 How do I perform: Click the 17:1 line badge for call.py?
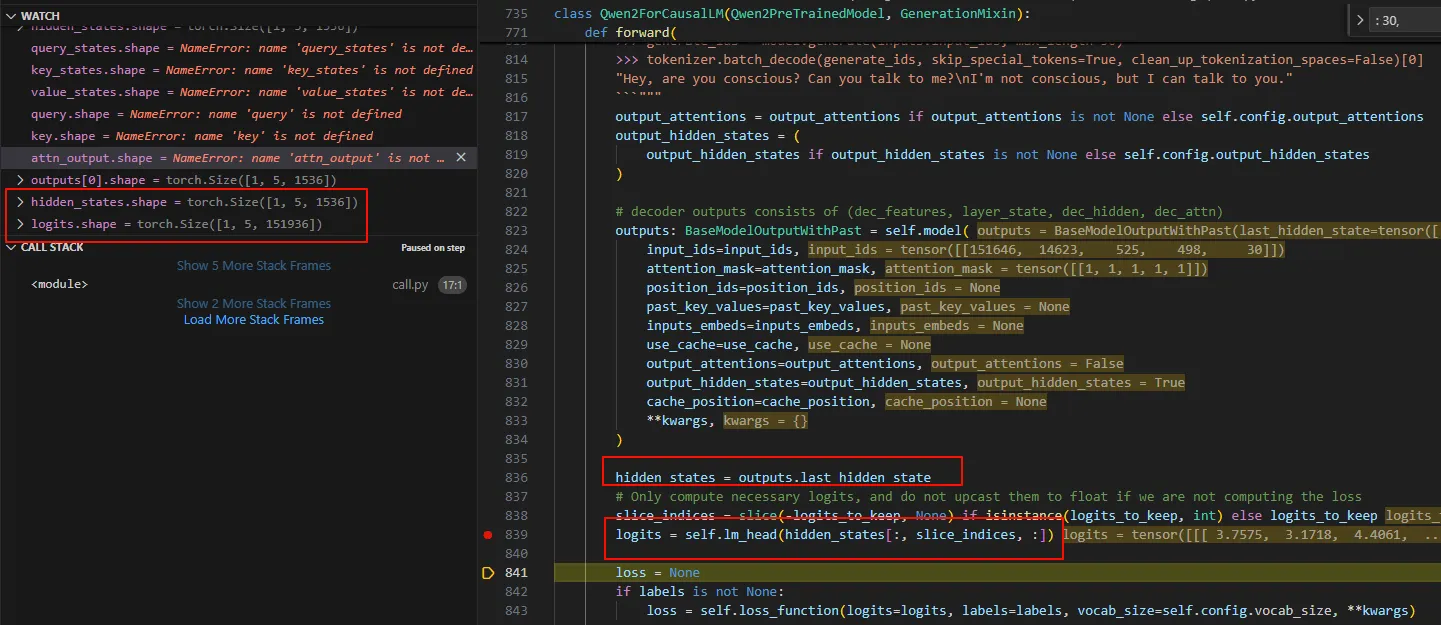click(452, 285)
